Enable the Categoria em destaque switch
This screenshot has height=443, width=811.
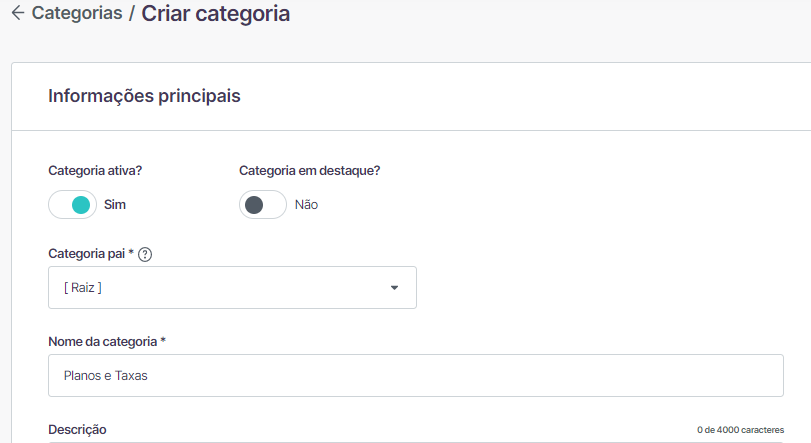pyautogui.click(x=263, y=205)
